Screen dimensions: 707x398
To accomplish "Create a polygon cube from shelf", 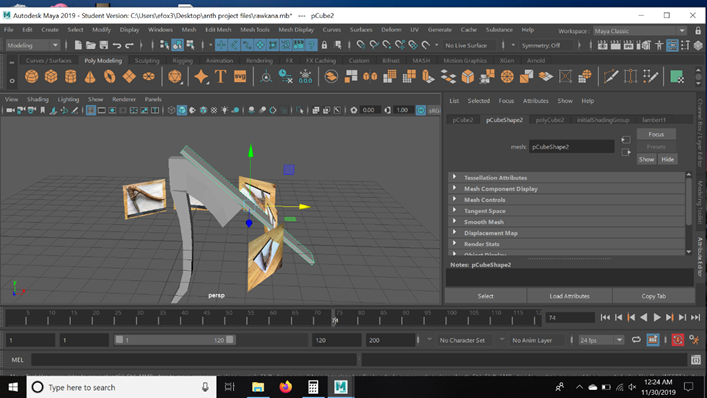I will 51,77.
